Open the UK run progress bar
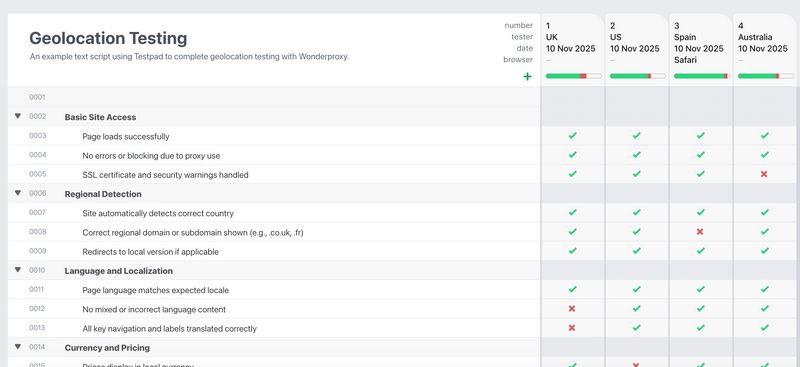 point(574,76)
